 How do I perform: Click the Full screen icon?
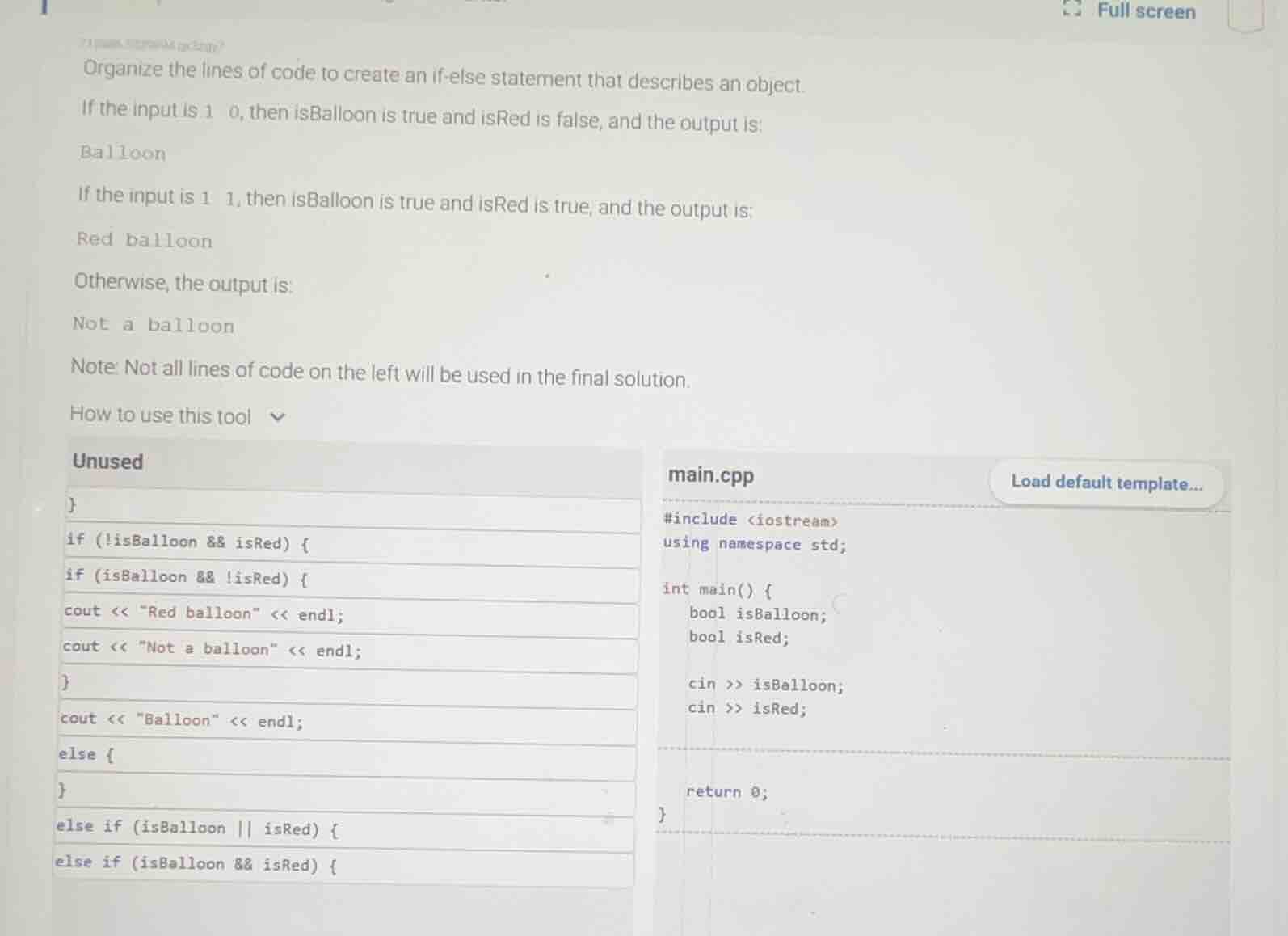pos(1072,10)
